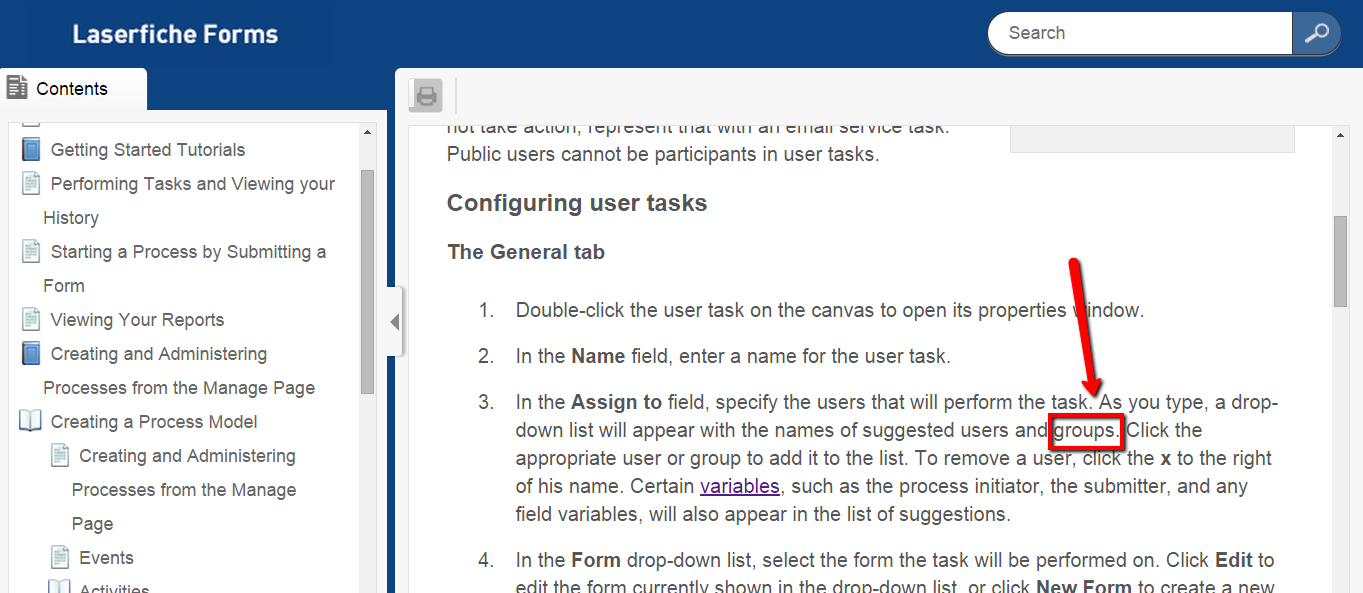1363x593 pixels.
Task: Focus the Search input field
Action: (x=1141, y=33)
